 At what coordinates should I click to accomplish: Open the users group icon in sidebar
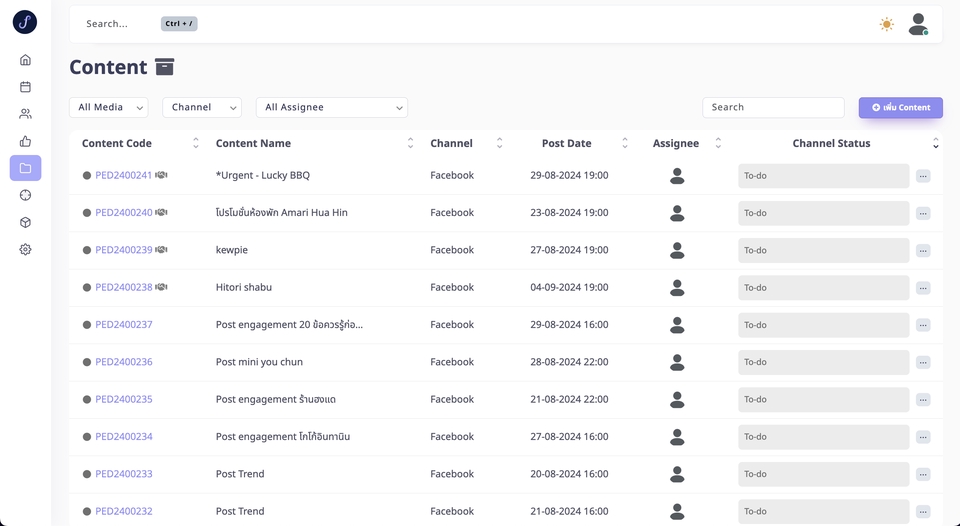point(25,114)
